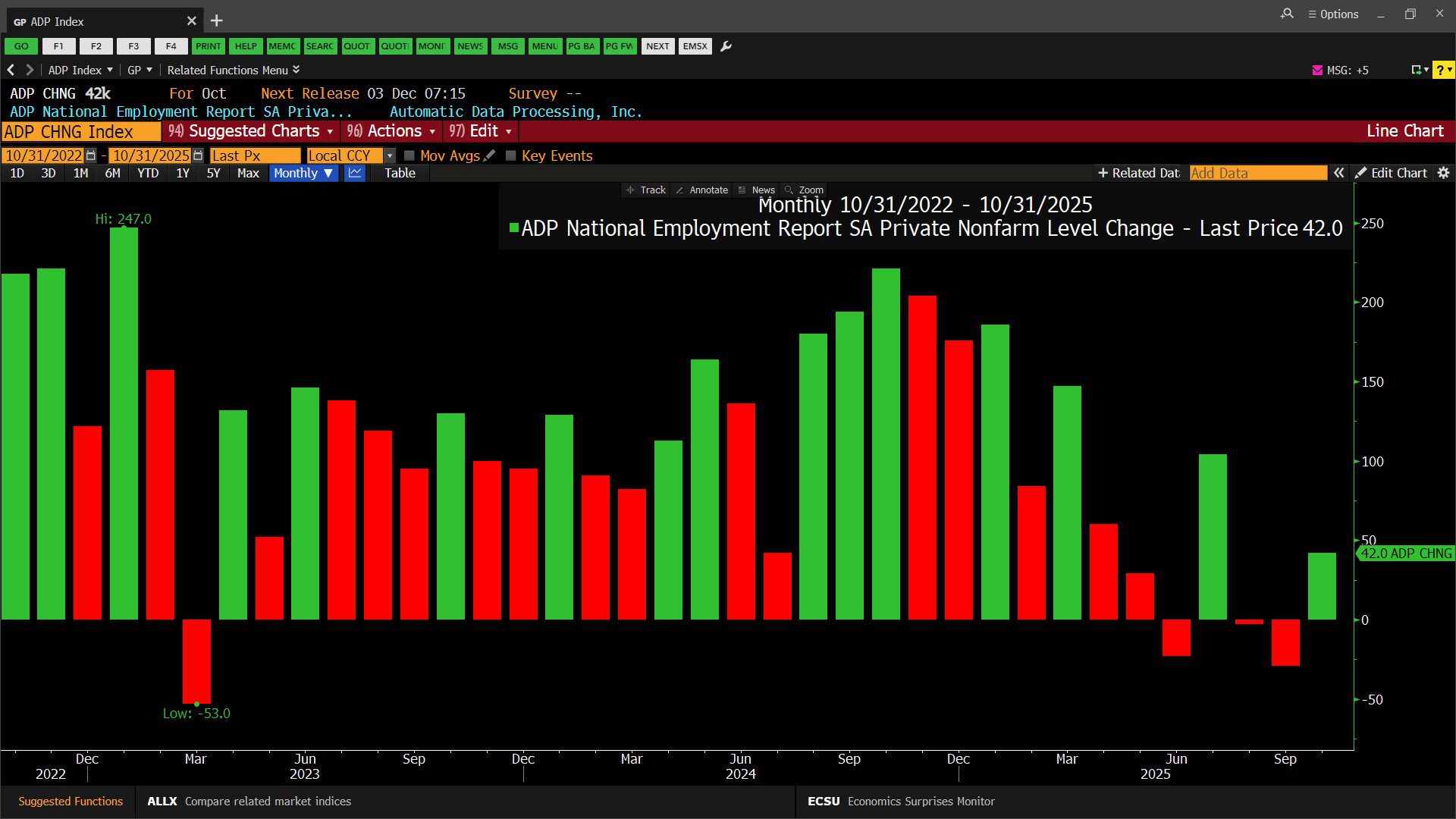Enable the Key Events checkbox
Image resolution: width=1456 pixels, height=819 pixels.
pyautogui.click(x=511, y=155)
